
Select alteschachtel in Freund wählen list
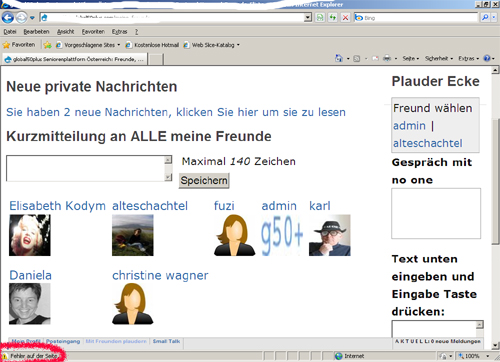point(428,143)
